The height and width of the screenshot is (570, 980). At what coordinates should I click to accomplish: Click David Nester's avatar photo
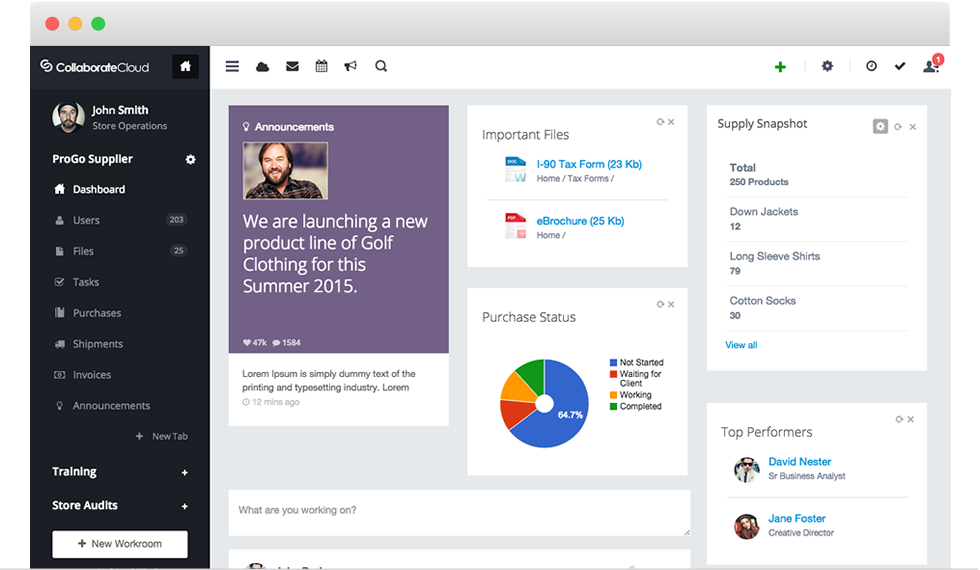[746, 469]
